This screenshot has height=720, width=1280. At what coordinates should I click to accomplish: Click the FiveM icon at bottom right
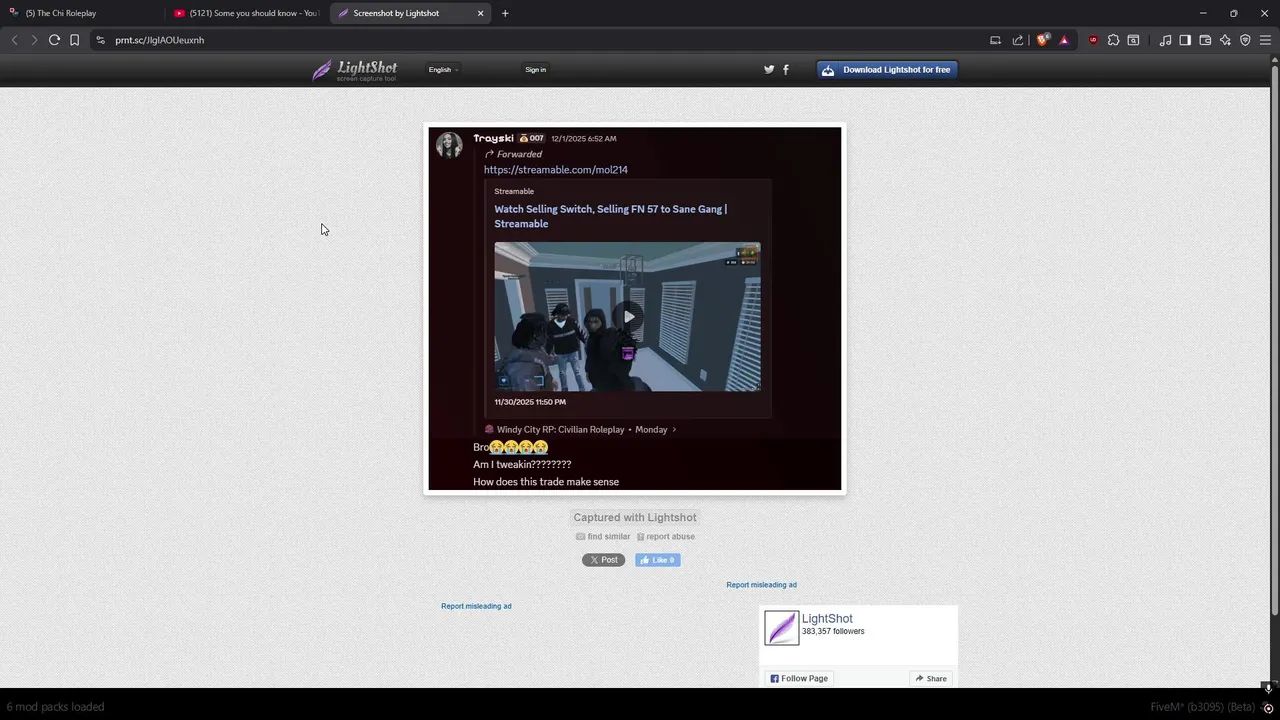coord(1268,707)
